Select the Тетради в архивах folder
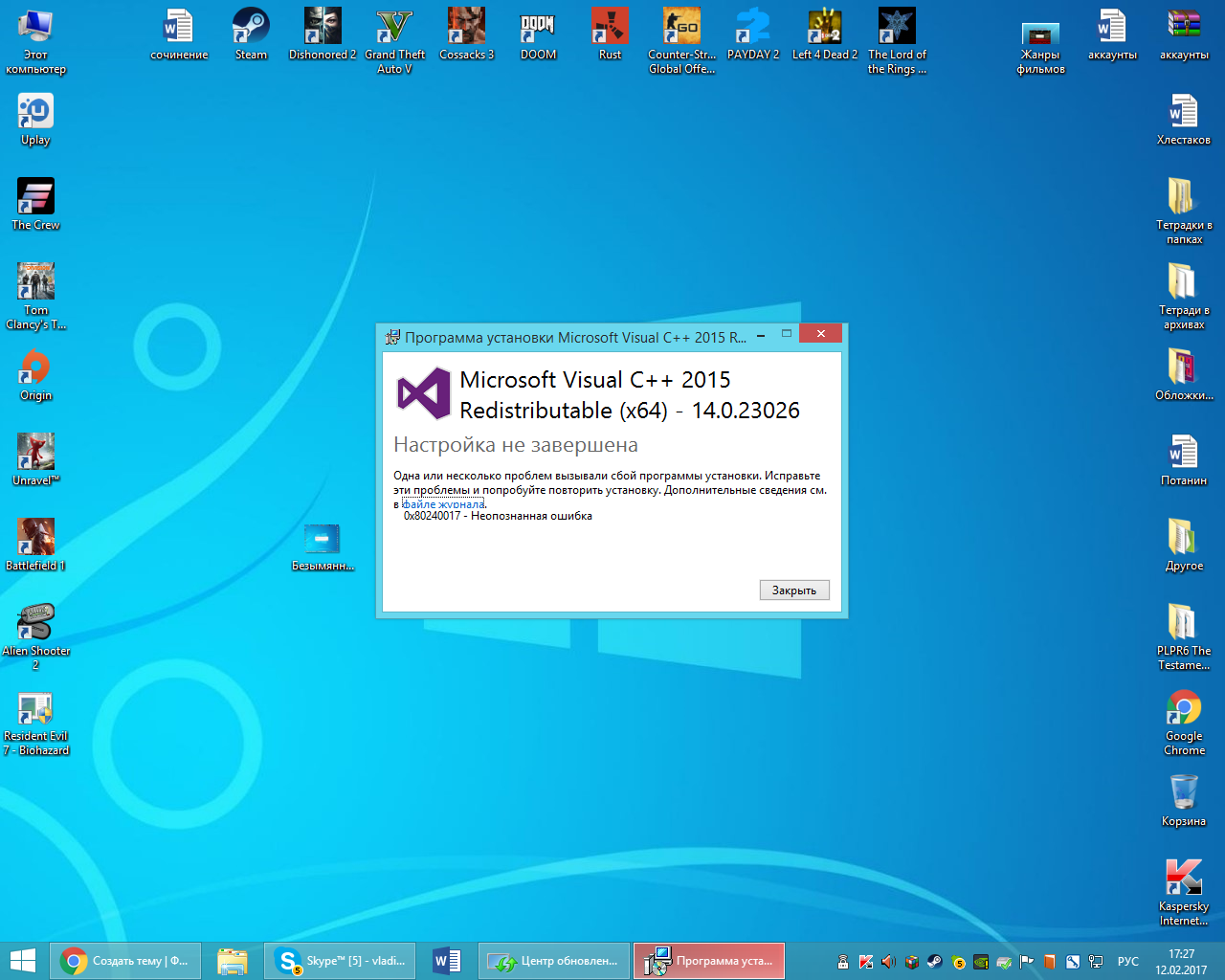This screenshot has height=980, width=1225. click(1184, 297)
